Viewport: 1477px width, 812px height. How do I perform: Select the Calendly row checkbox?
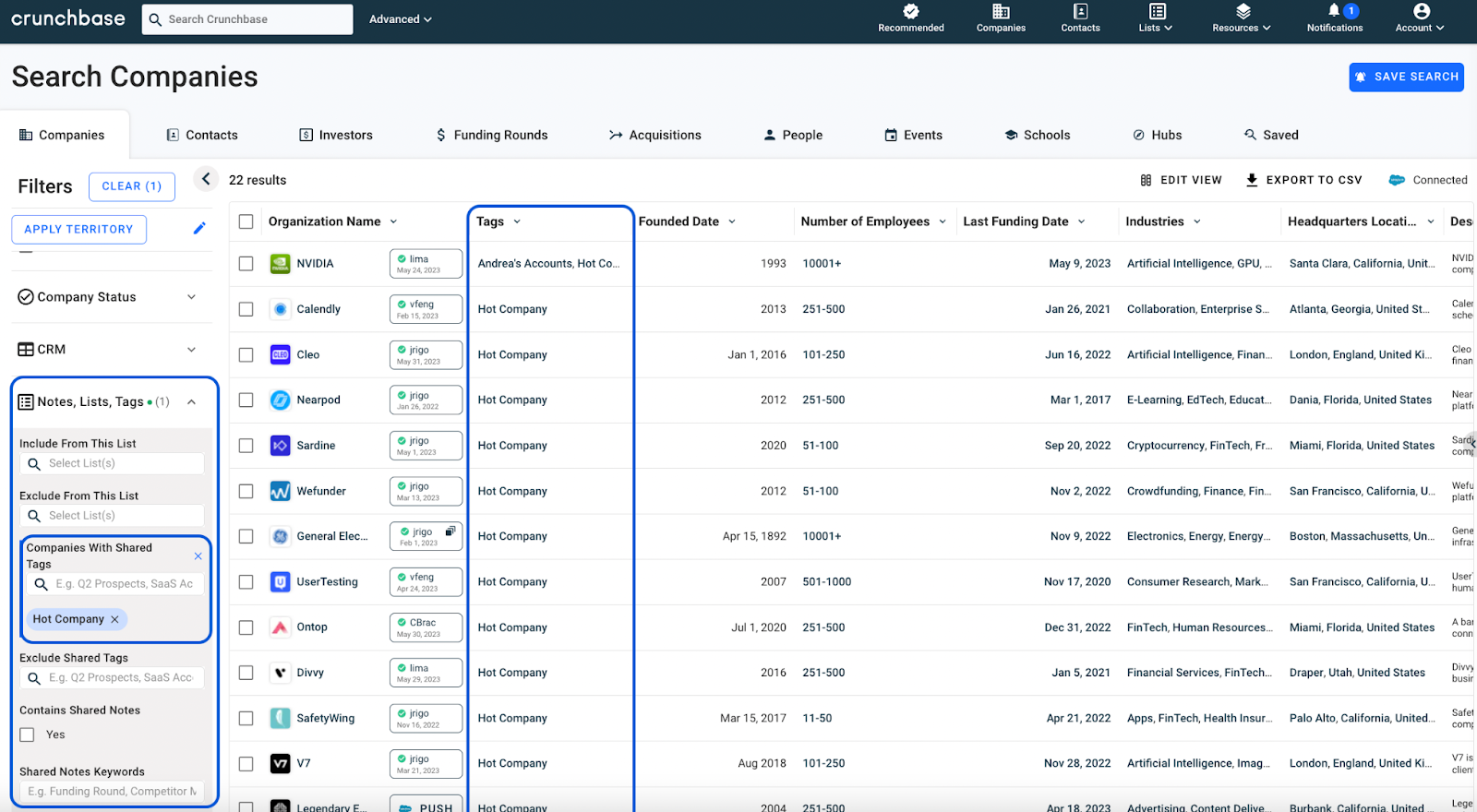click(246, 309)
